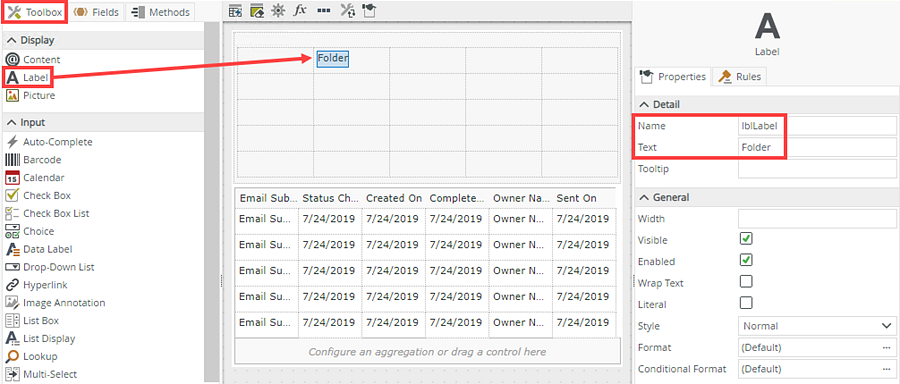Click the Tooltip input field
This screenshot has width=900, height=384.
click(817, 169)
